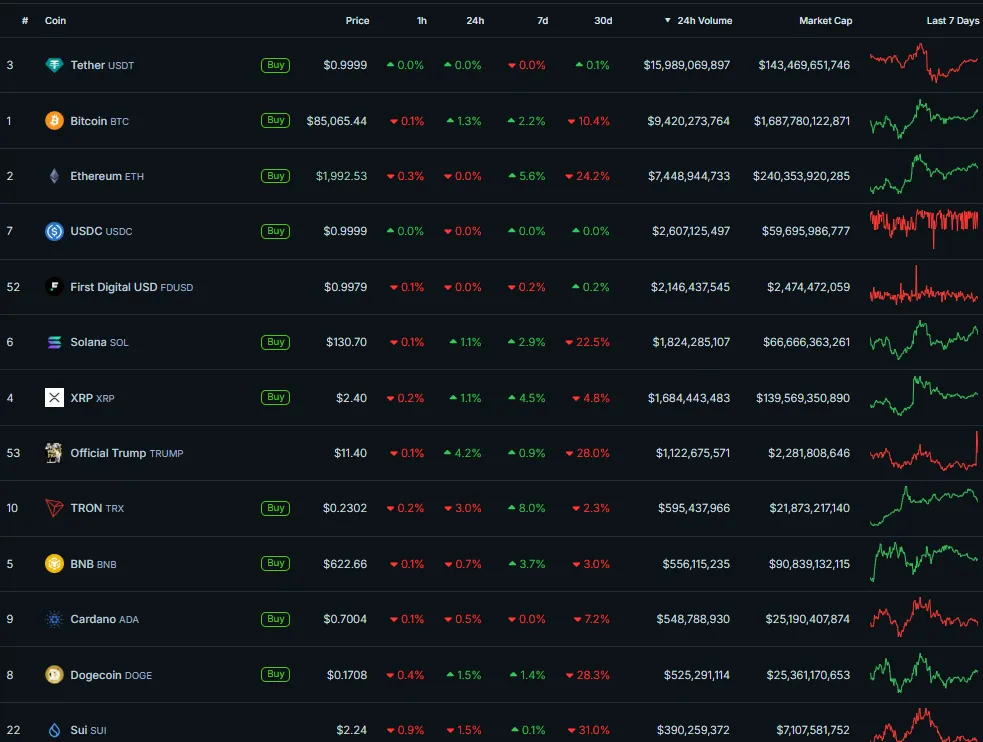Click Official Trump 24h change 4.2%

pos(463,452)
